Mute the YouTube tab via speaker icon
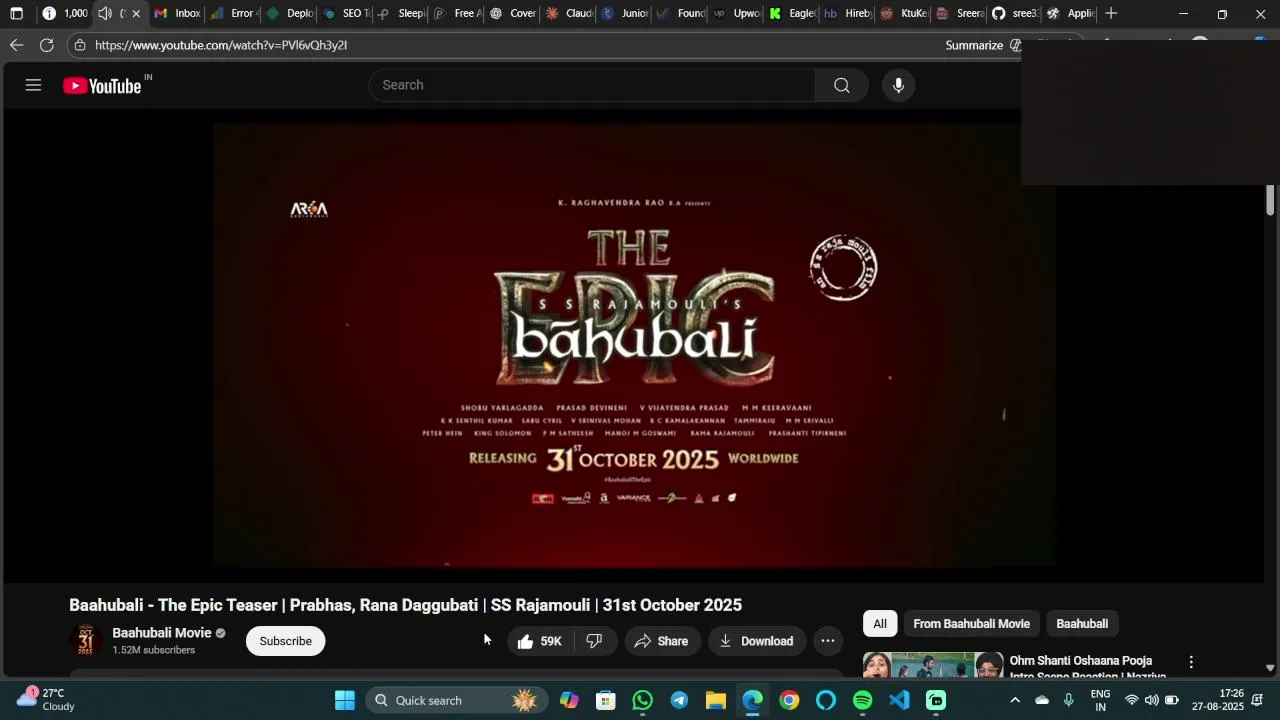The width and height of the screenshot is (1280, 720). 105,14
